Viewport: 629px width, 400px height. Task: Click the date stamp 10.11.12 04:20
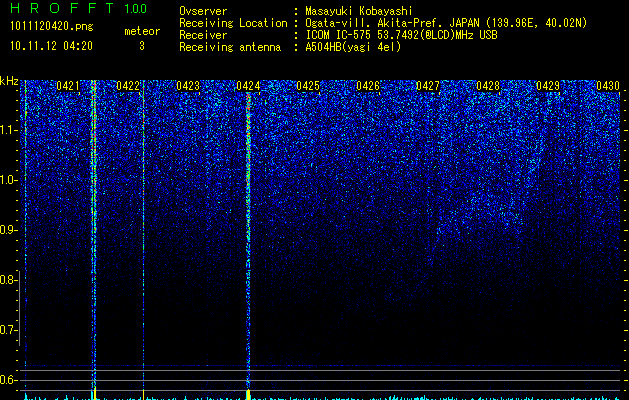[51, 46]
